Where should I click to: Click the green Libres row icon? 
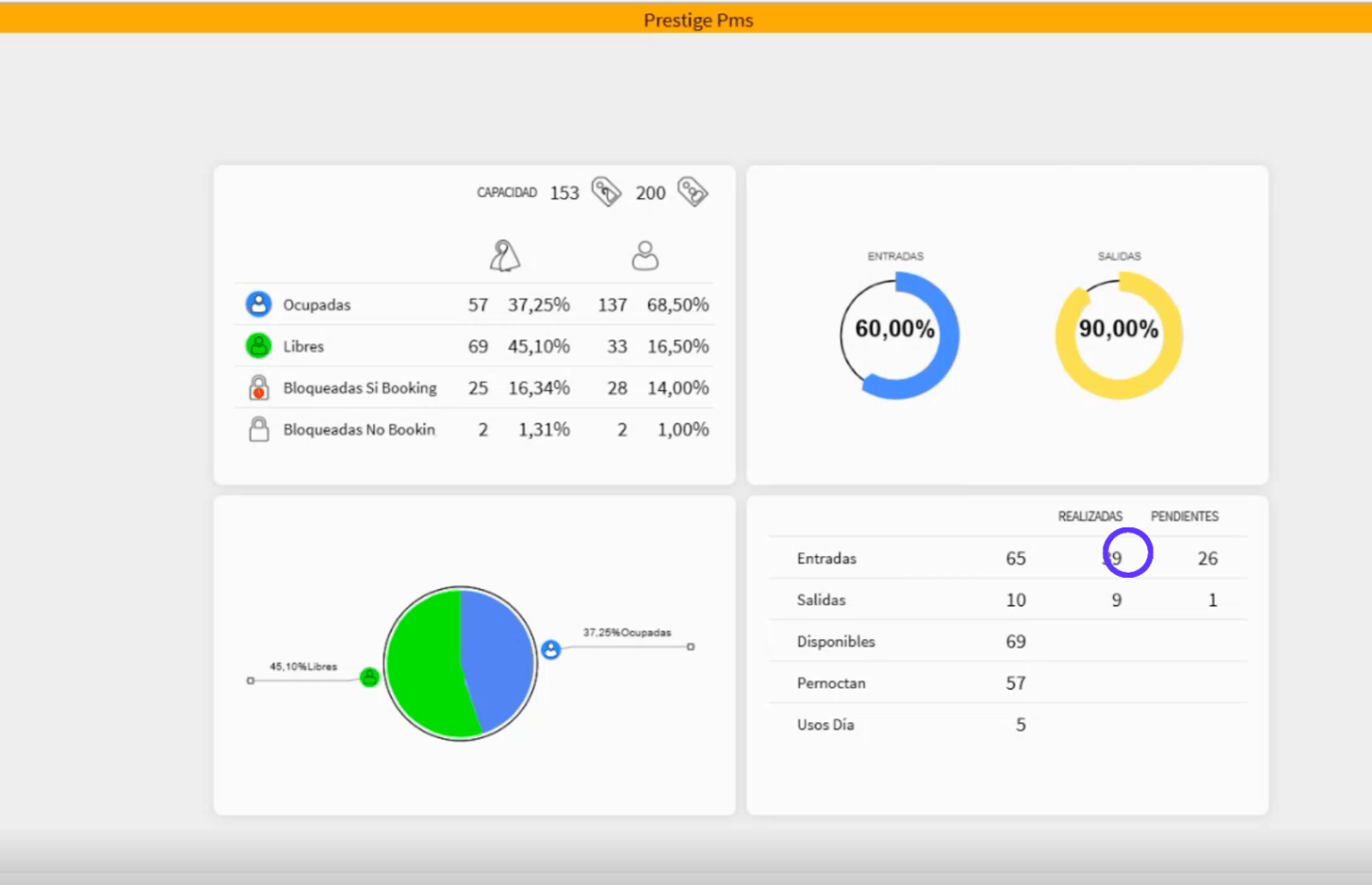[x=258, y=346]
